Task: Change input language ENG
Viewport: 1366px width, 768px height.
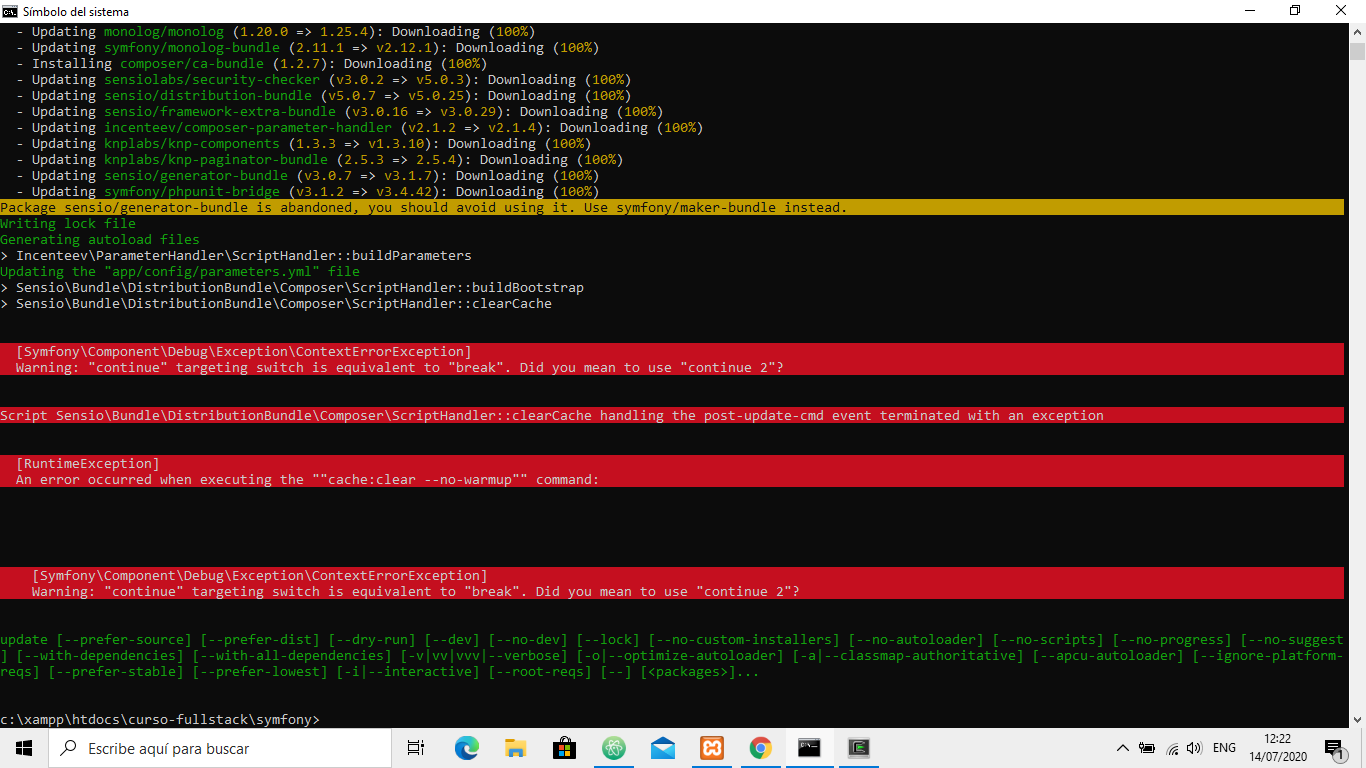Action: tap(1224, 748)
